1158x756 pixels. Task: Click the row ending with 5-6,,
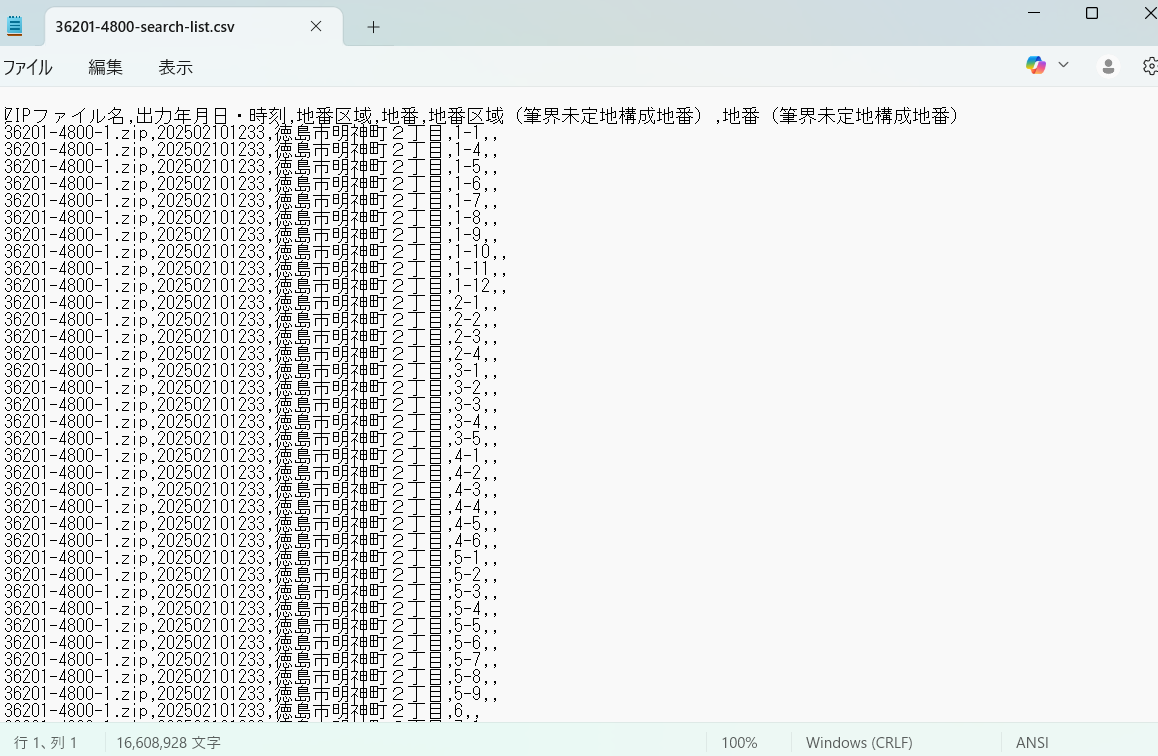click(251, 642)
